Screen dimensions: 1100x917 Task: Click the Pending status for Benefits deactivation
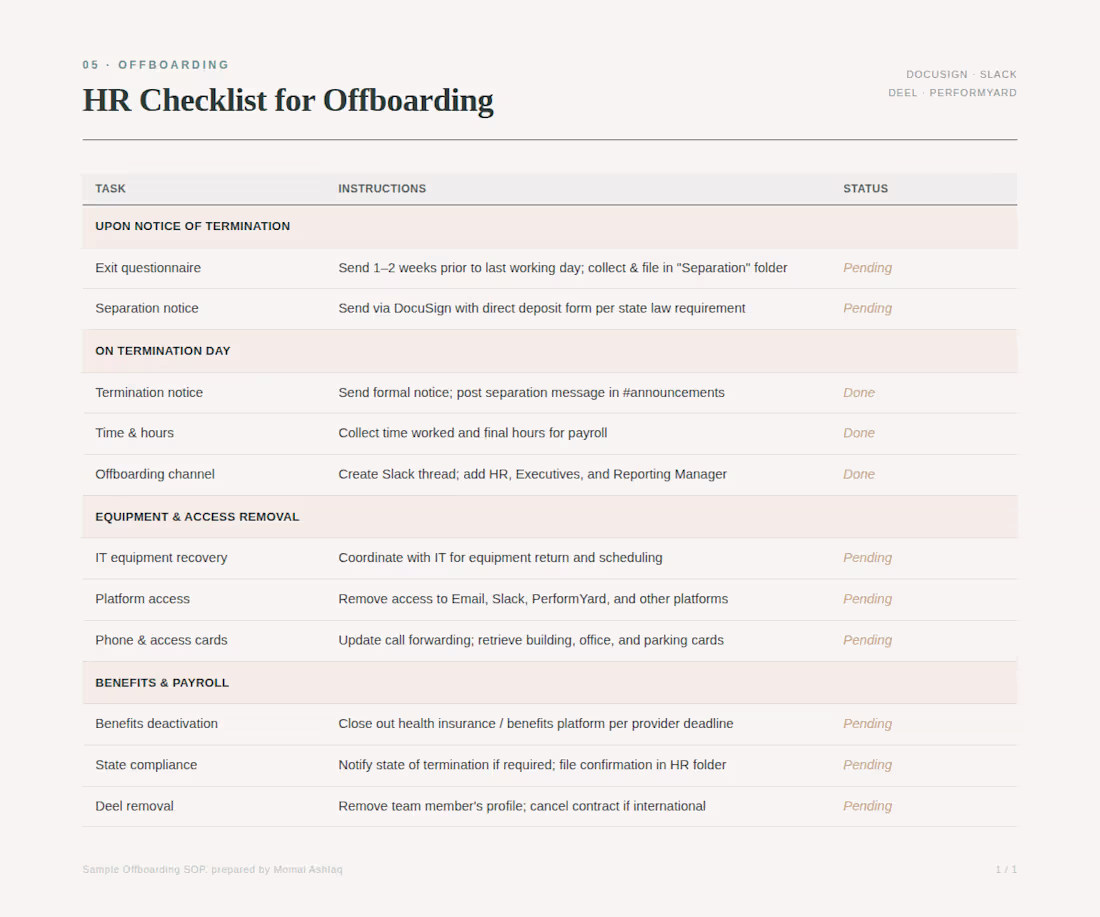coord(868,724)
